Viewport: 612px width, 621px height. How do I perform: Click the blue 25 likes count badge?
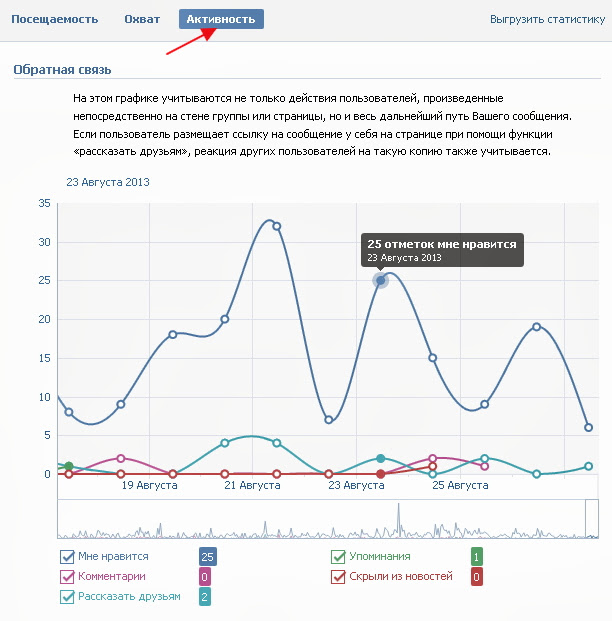point(208,557)
